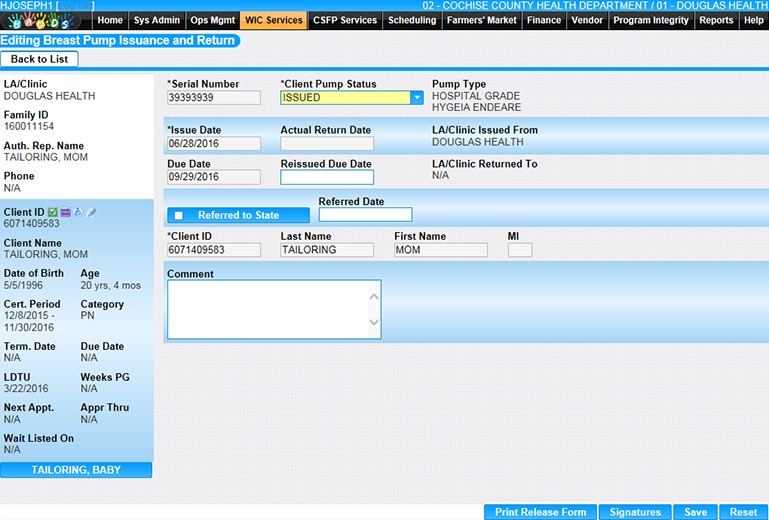Click the purple card icon beside Client ID
Screen dimensions: 769x520
tap(65, 212)
